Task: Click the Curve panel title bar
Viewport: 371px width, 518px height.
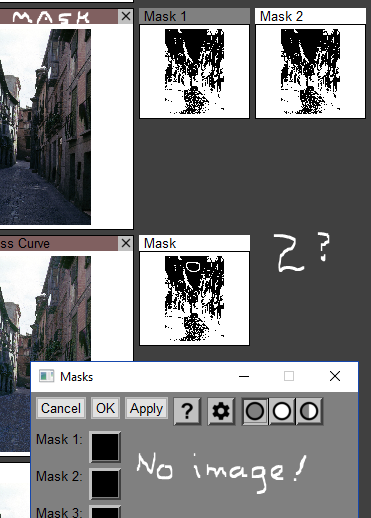Action: (x=59, y=243)
